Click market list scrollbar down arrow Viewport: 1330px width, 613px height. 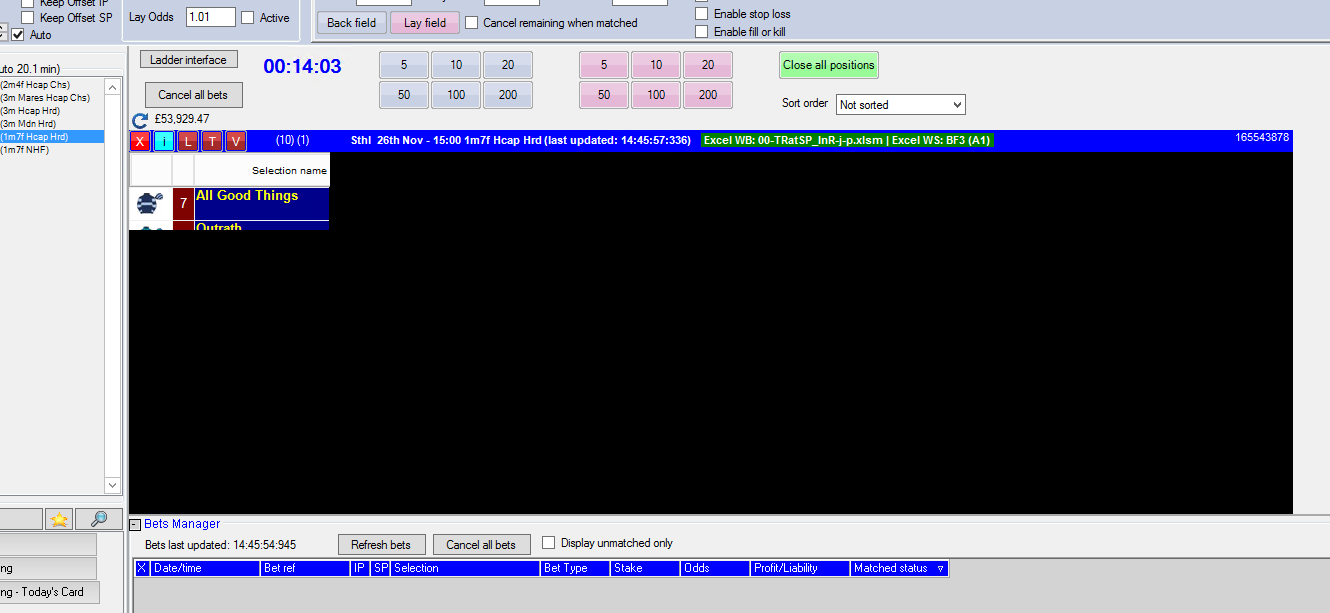click(112, 485)
